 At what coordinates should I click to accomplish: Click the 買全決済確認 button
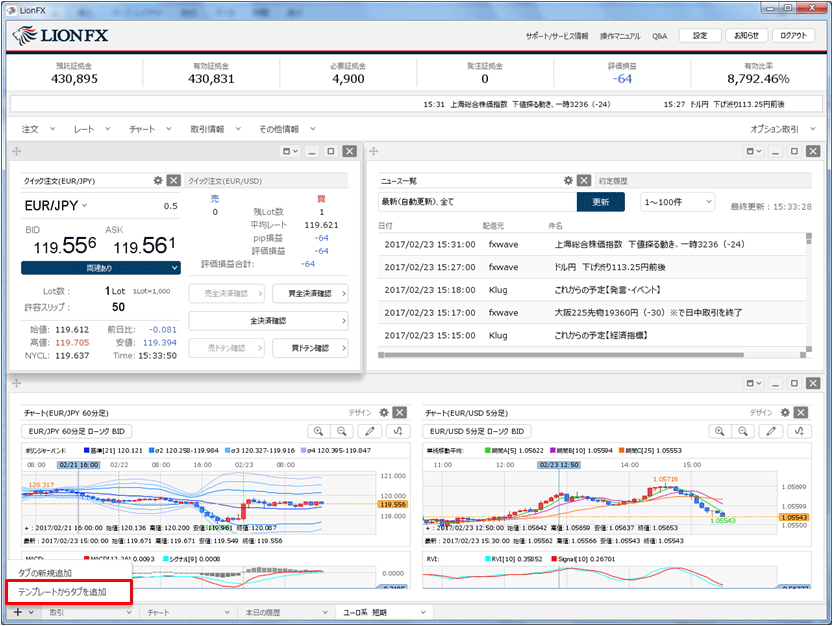(310, 293)
